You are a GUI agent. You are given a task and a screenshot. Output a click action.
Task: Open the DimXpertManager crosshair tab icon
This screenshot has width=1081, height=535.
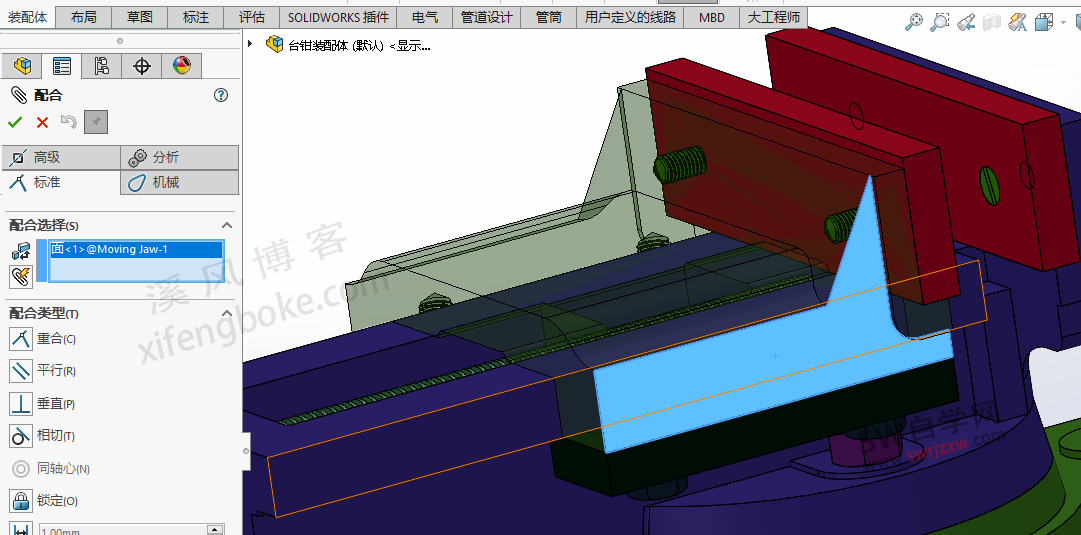[142, 65]
